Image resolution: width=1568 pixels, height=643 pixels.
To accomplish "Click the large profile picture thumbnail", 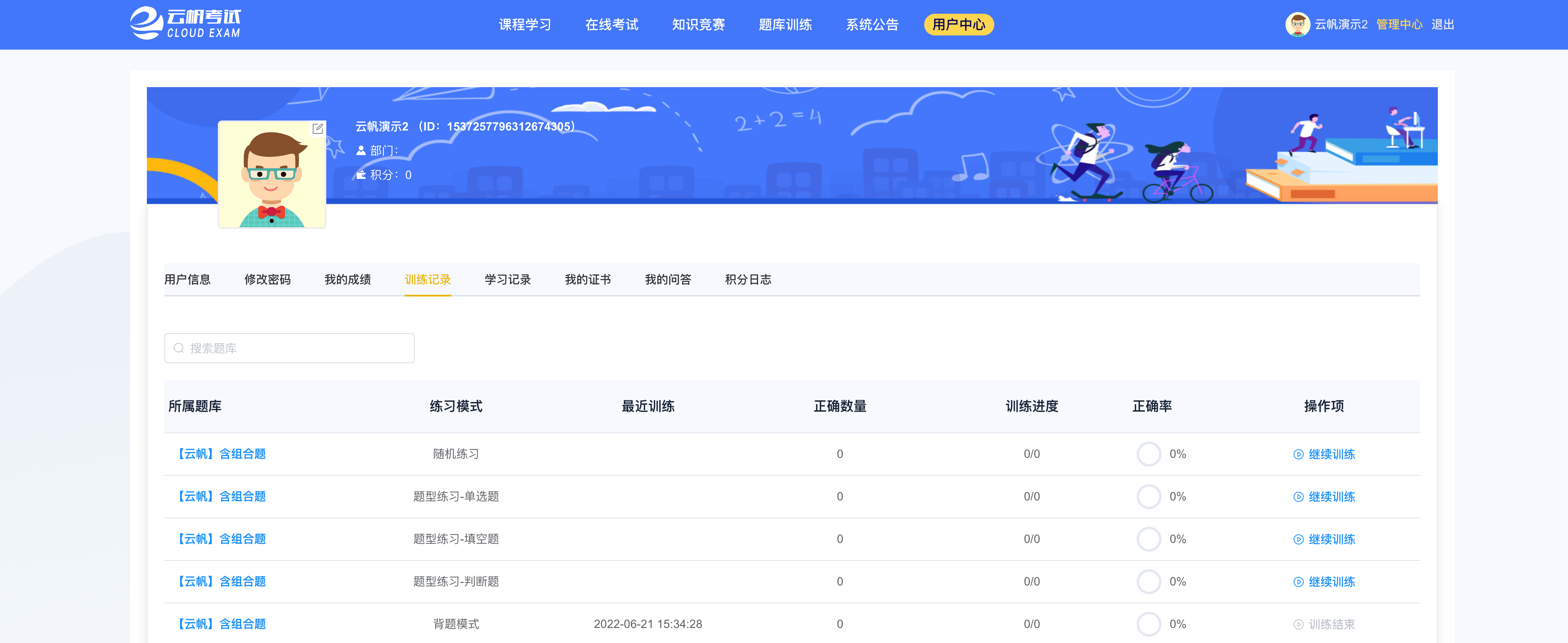I will 272,174.
